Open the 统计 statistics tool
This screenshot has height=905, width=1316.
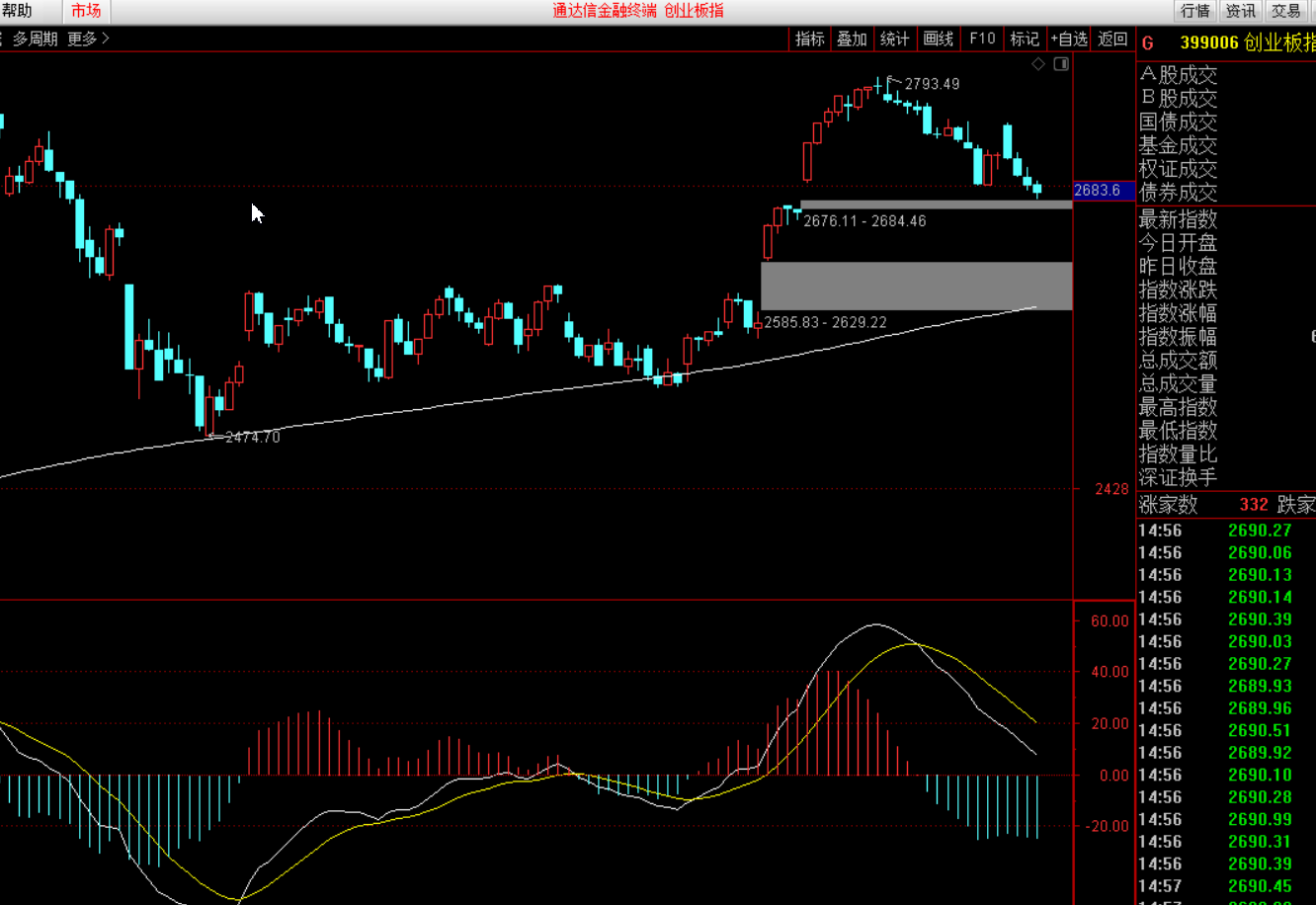tap(895, 39)
